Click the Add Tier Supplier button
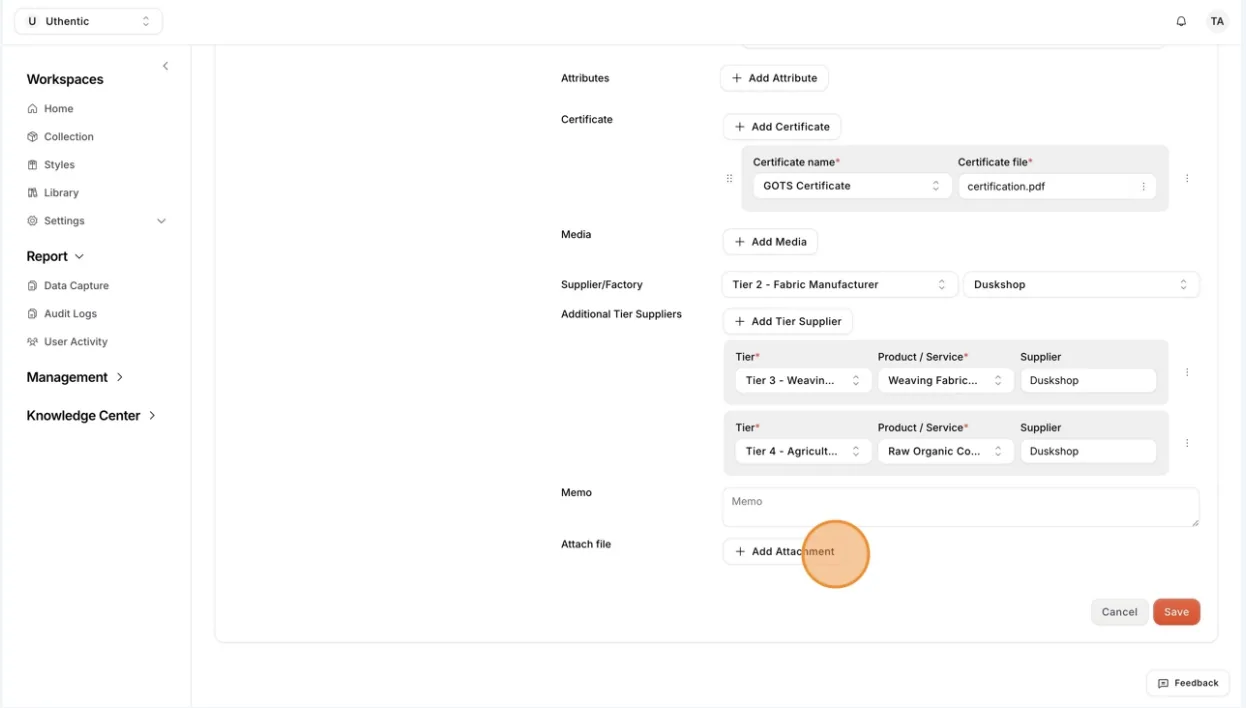This screenshot has height=708, width=1246. pos(788,321)
